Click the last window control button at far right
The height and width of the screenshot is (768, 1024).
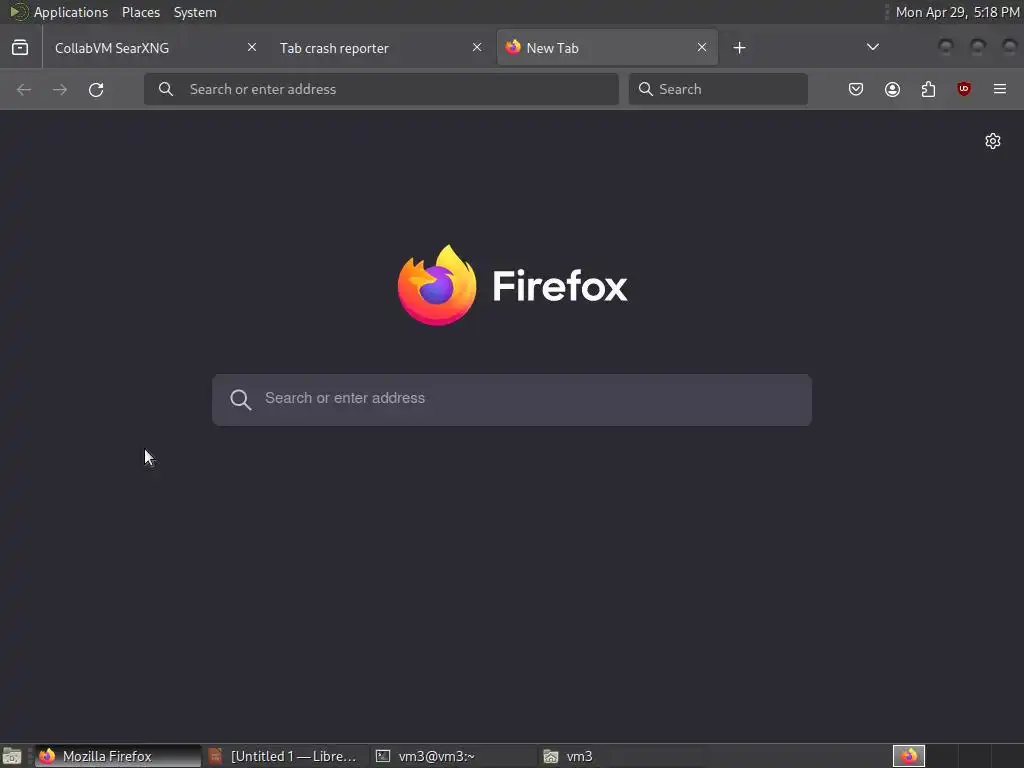tap(1010, 47)
